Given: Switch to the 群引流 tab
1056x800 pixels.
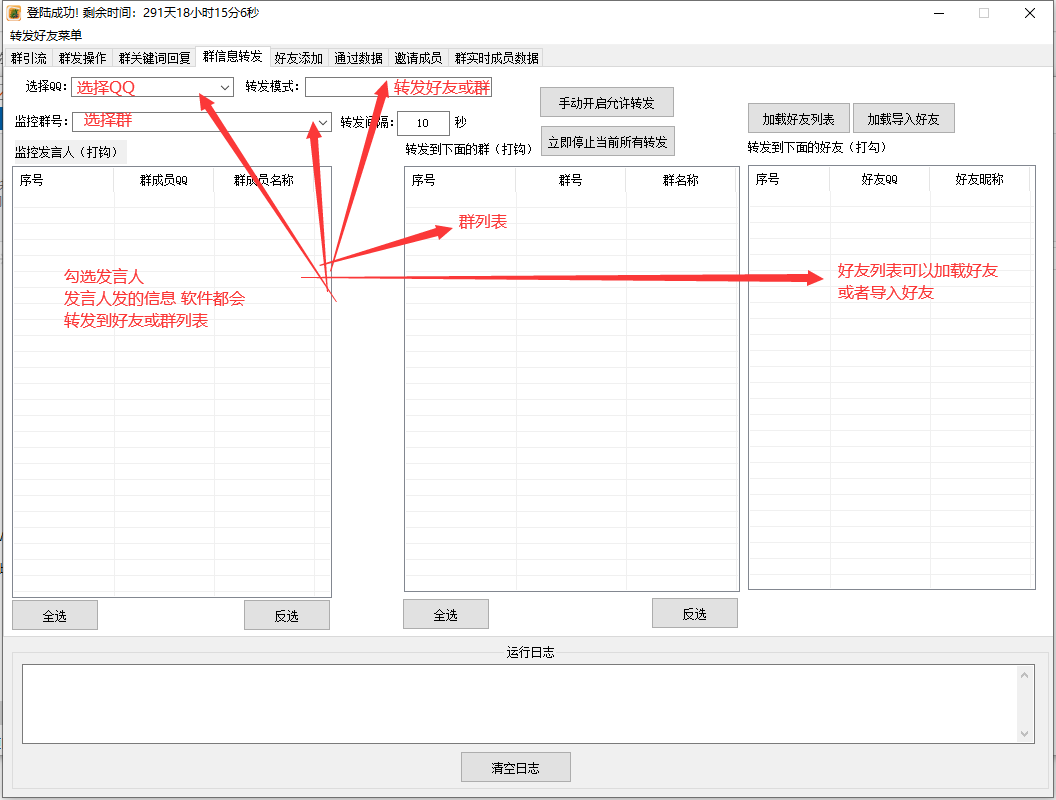Looking at the screenshot, I should click(x=29, y=58).
